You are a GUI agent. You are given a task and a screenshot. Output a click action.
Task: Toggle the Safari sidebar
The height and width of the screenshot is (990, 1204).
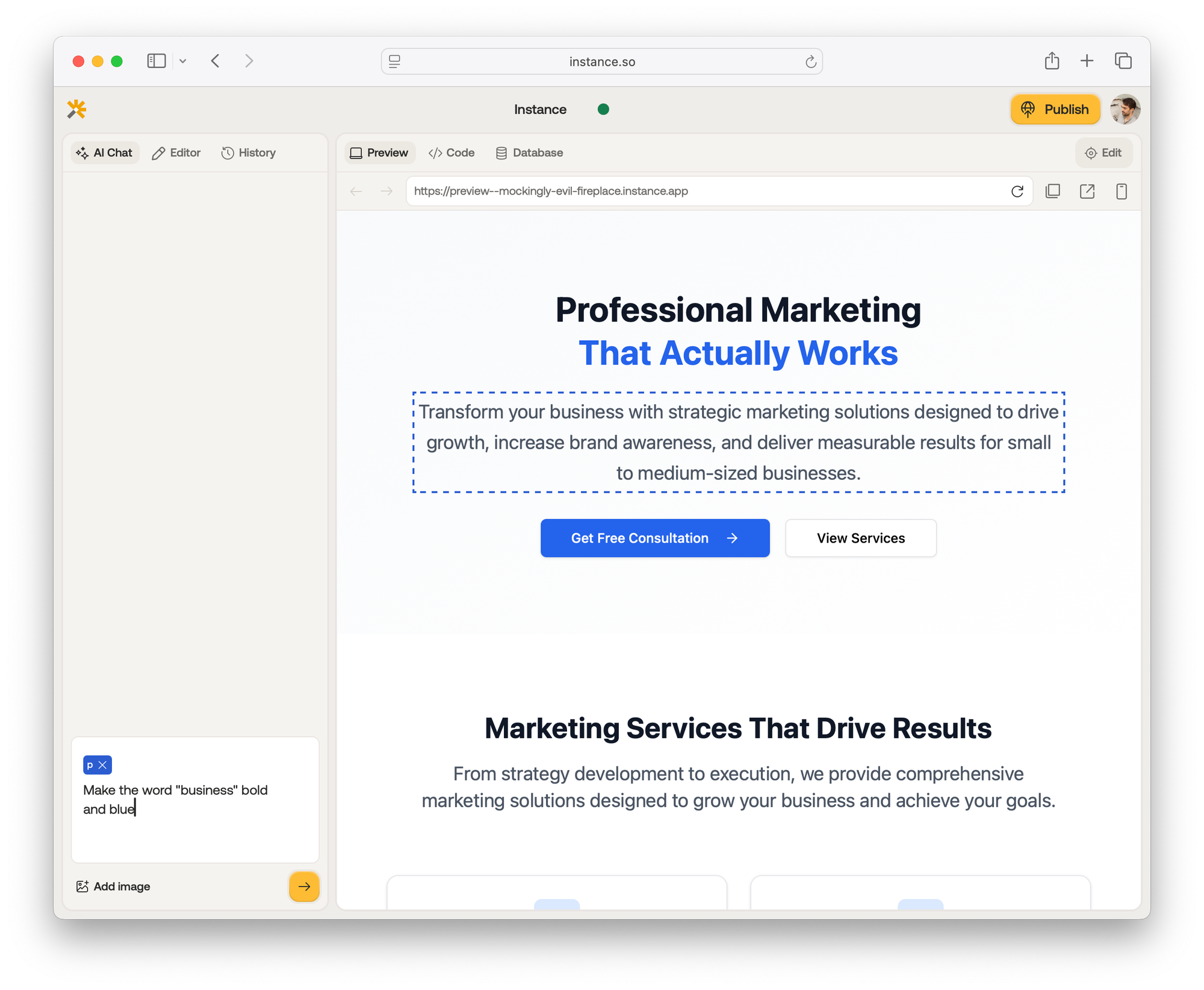(x=157, y=61)
